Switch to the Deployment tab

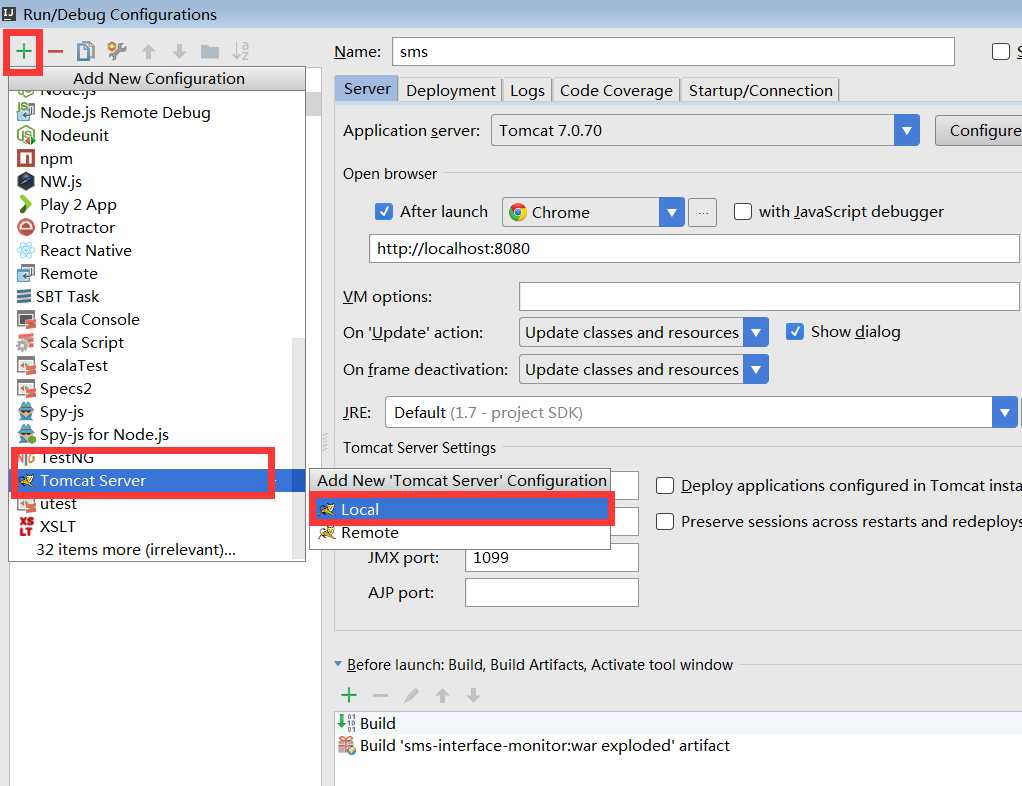click(450, 91)
